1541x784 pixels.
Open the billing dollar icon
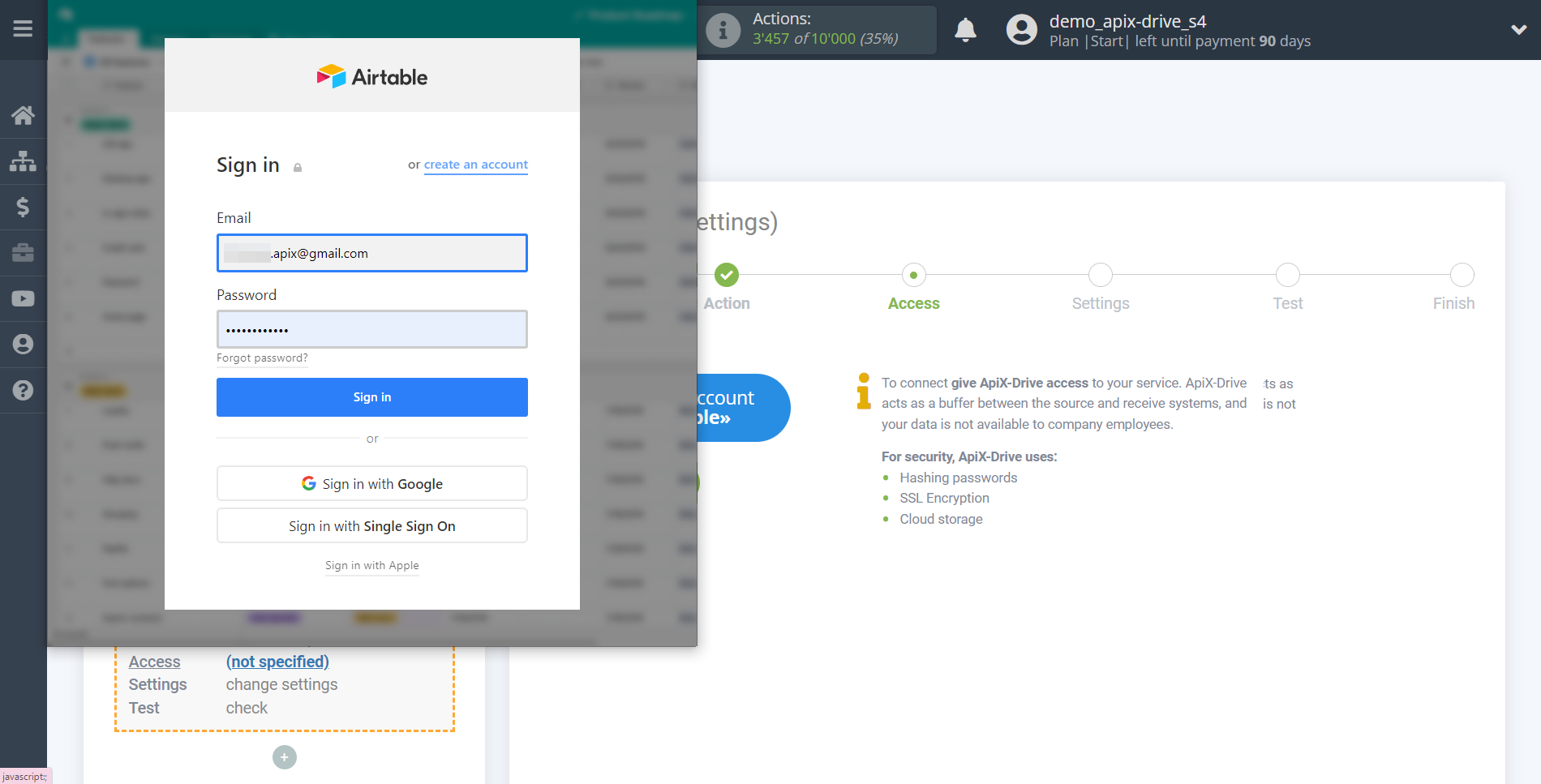tap(23, 207)
